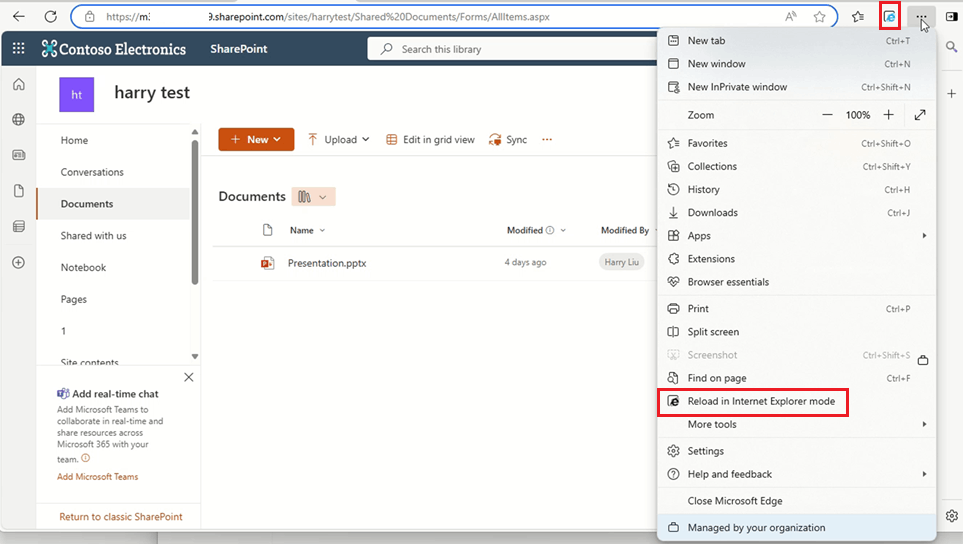
Task: Select New tab in Edge menu
Action: pos(797,41)
